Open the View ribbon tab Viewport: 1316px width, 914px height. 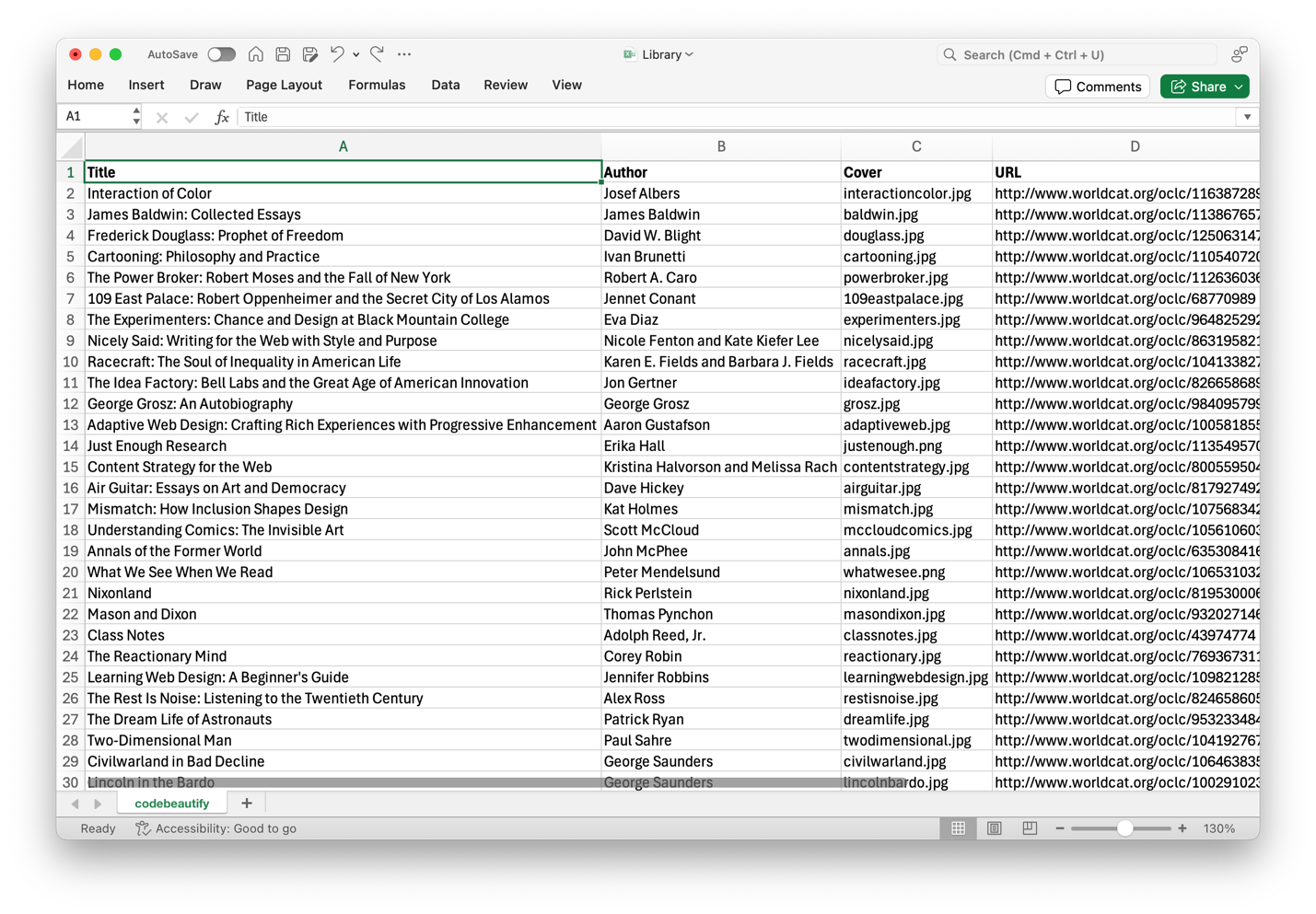566,85
